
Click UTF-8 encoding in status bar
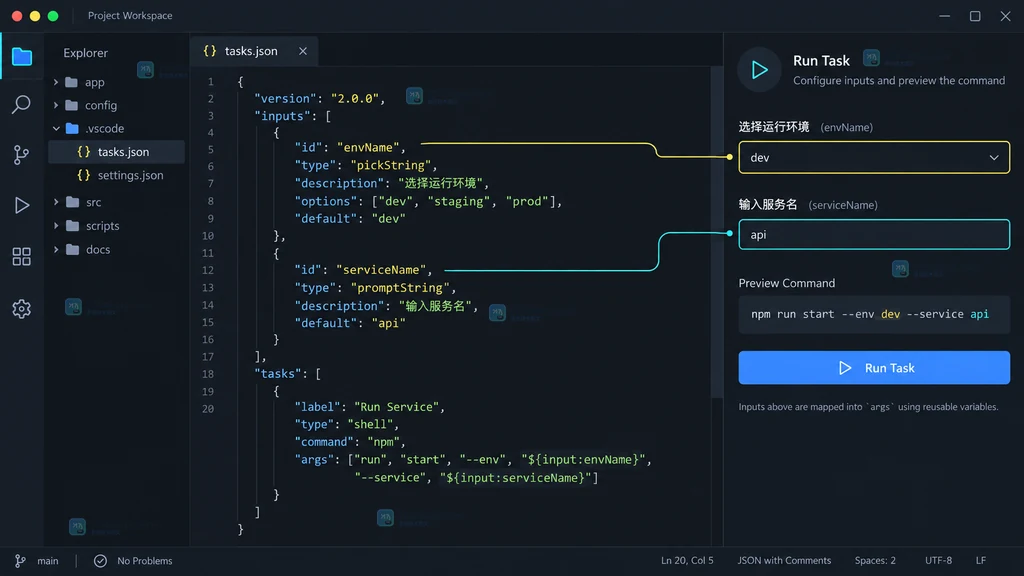(x=938, y=560)
